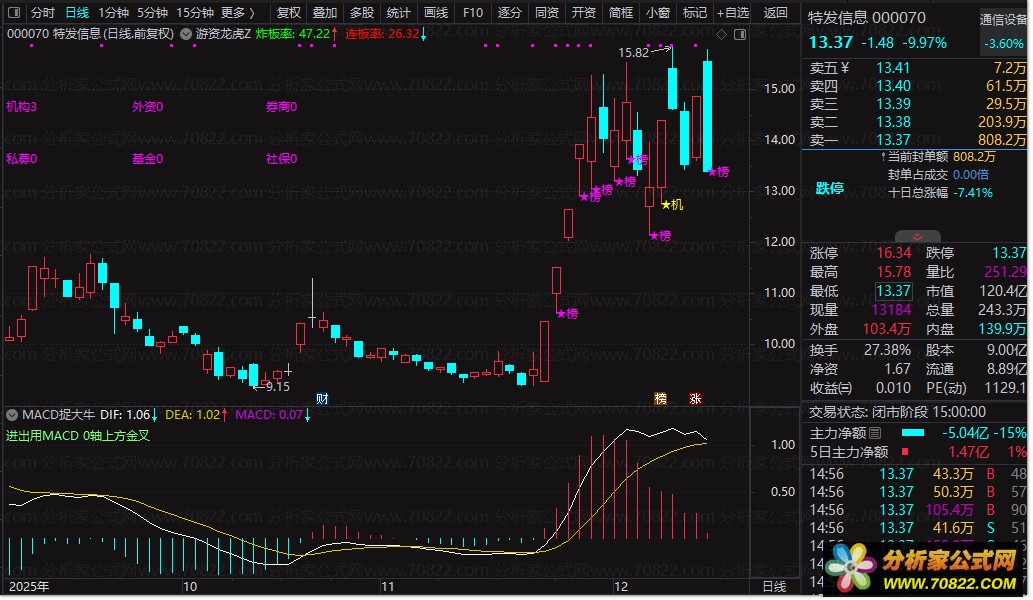Image resolution: width=1033 pixels, height=600 pixels.
Task: Click the orange 榜 marker at the chart bottom
Action: pos(660,398)
